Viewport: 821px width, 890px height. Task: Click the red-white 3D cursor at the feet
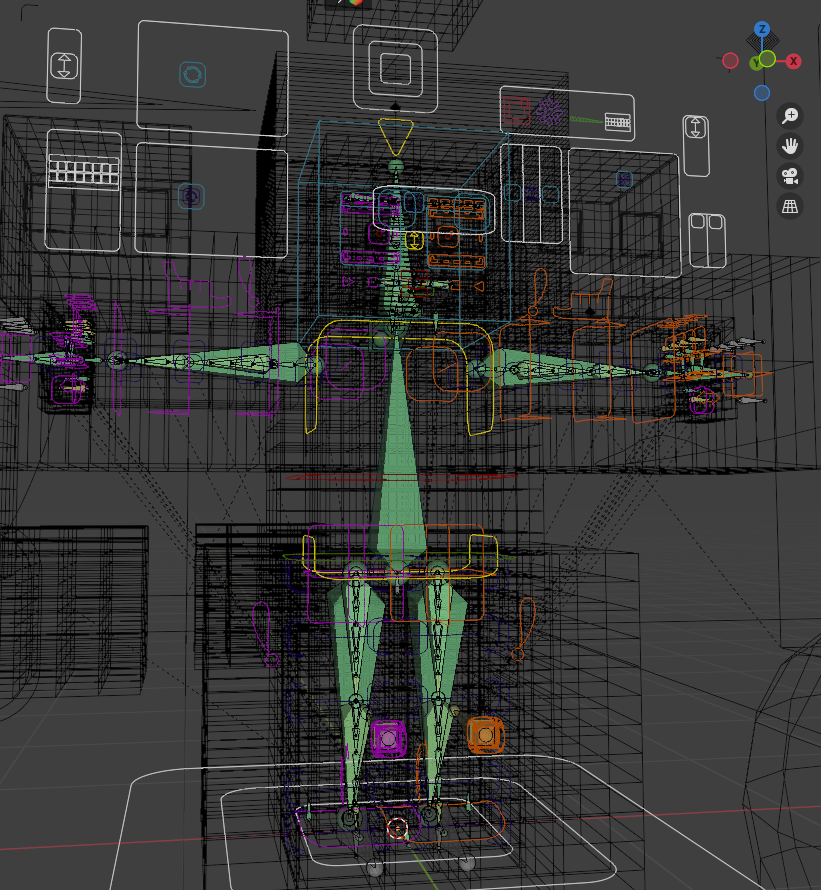397,828
